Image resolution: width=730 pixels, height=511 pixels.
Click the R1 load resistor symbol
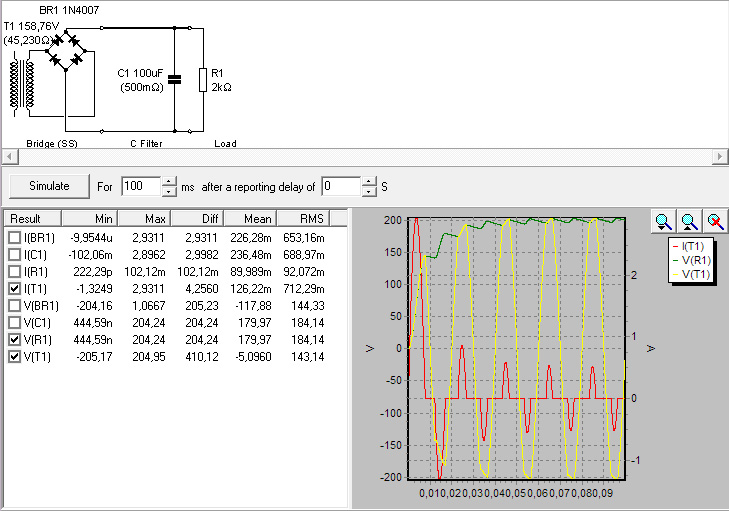coord(204,80)
